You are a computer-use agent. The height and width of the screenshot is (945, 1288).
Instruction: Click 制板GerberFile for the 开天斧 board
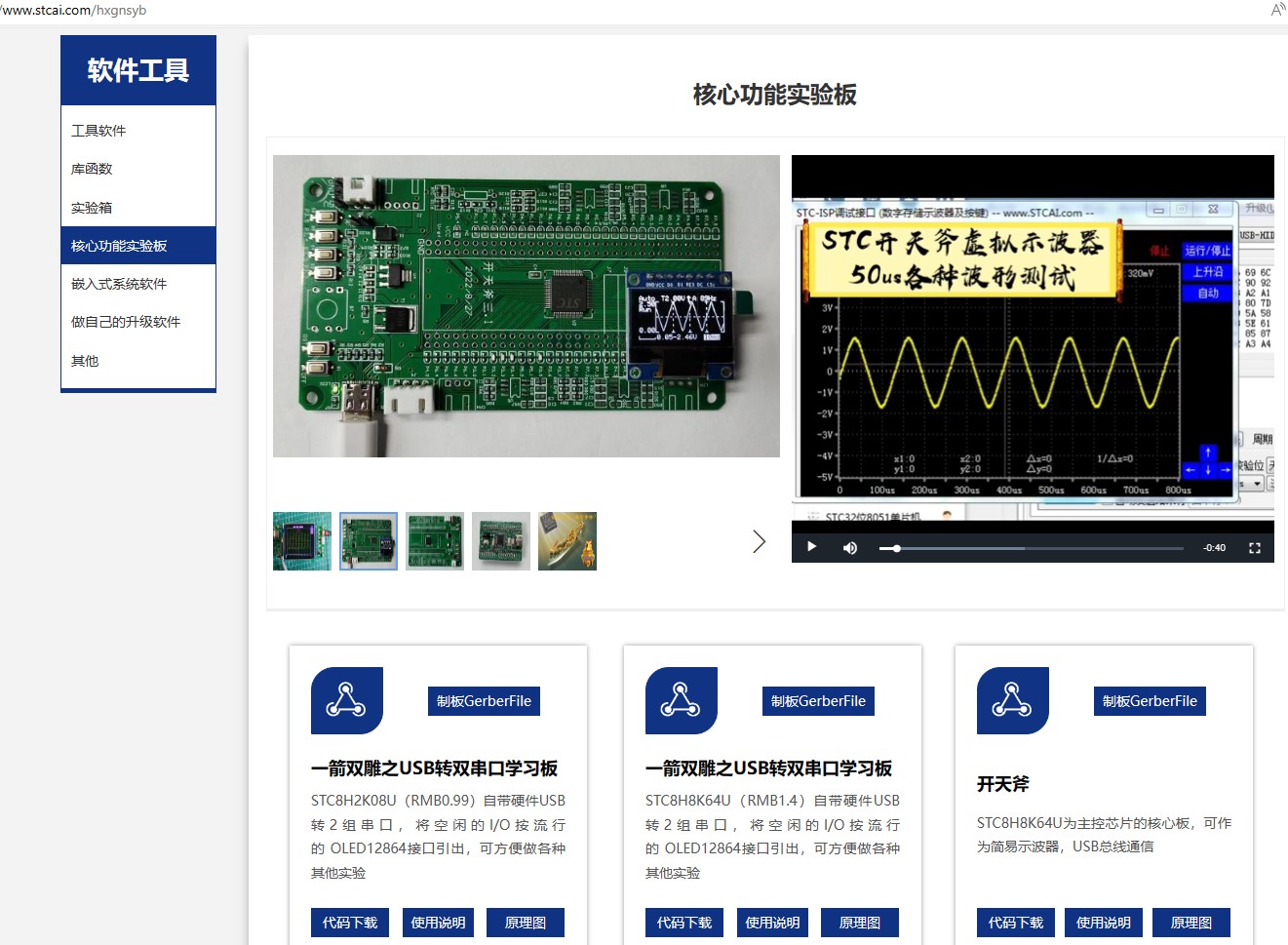(x=1150, y=701)
